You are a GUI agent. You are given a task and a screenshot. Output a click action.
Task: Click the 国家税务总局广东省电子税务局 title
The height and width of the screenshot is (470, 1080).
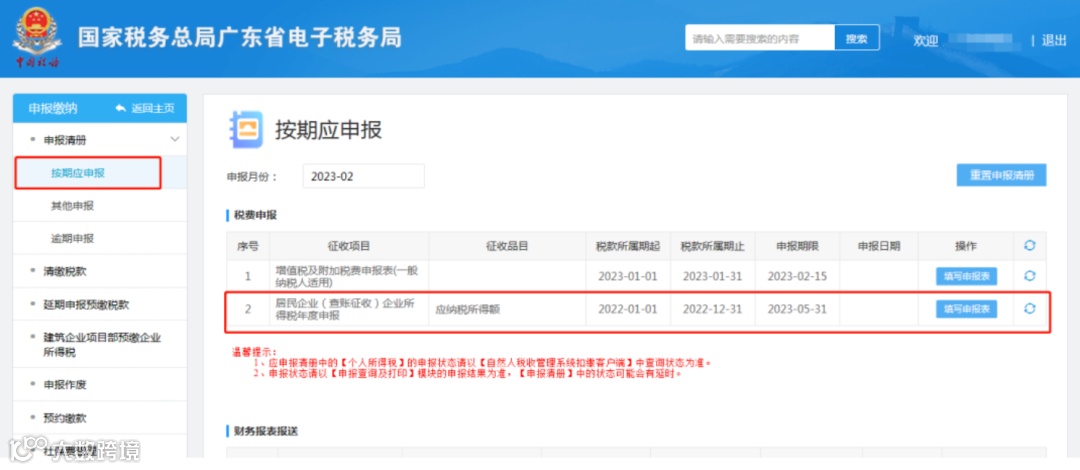point(240,38)
